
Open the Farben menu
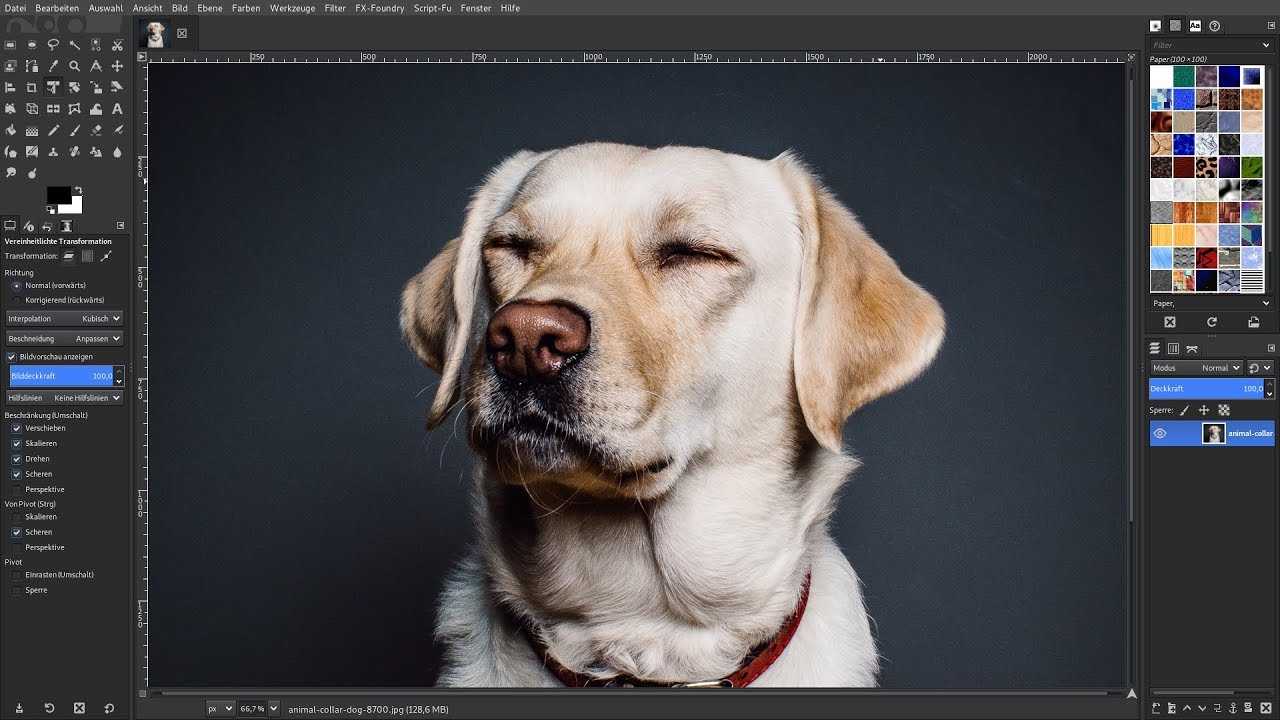point(246,8)
